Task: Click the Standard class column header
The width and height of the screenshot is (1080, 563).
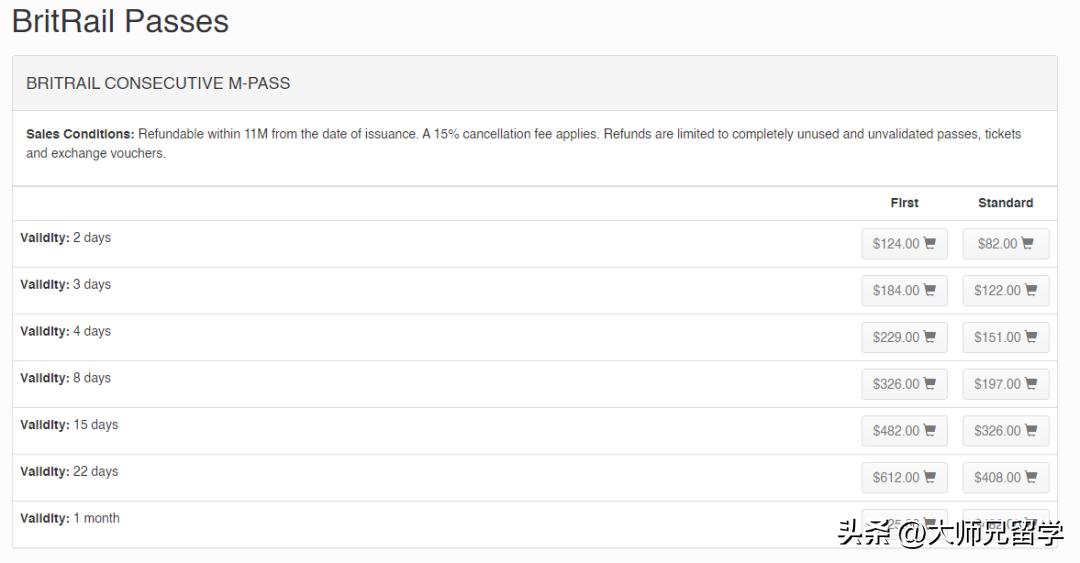Action: click(x=1005, y=203)
